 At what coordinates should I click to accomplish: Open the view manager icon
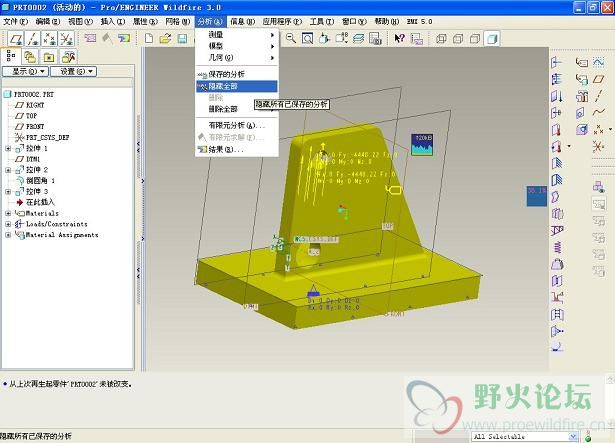(375, 38)
